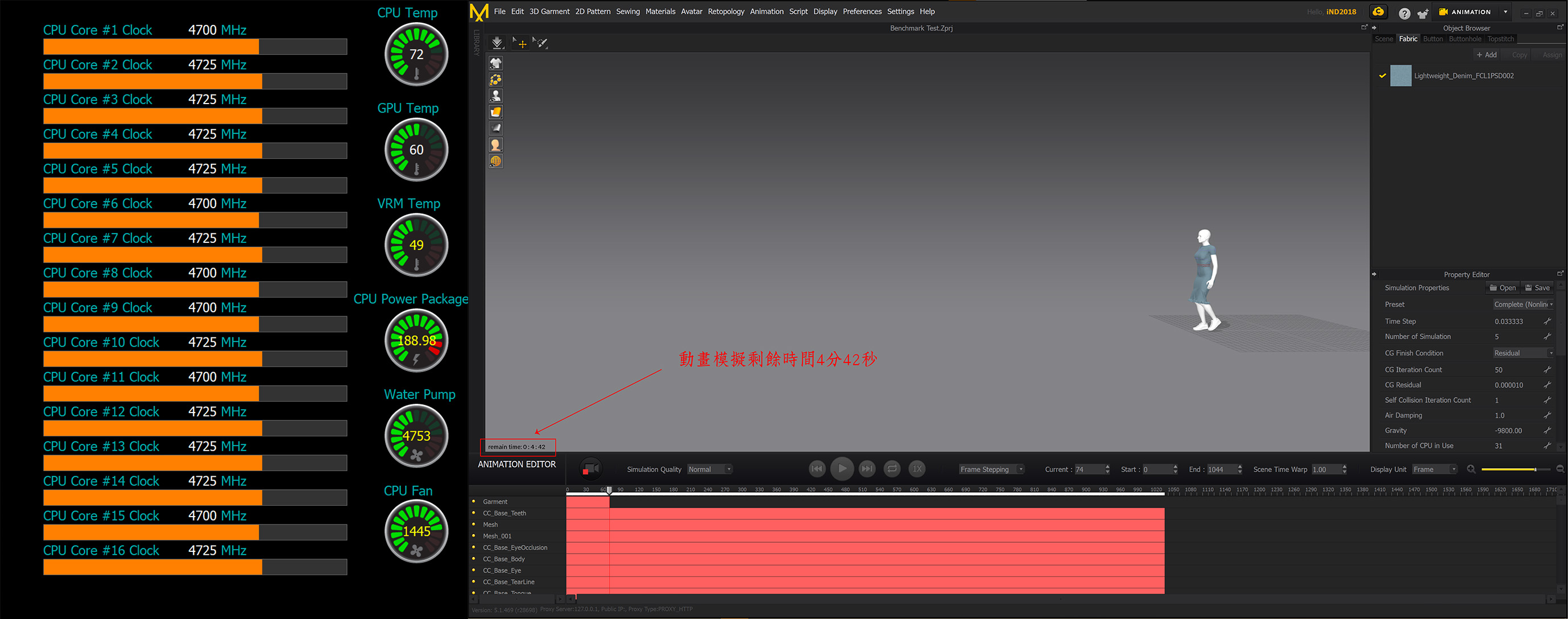Jump to the last frame
This screenshot has height=619, width=1568.
[867, 469]
